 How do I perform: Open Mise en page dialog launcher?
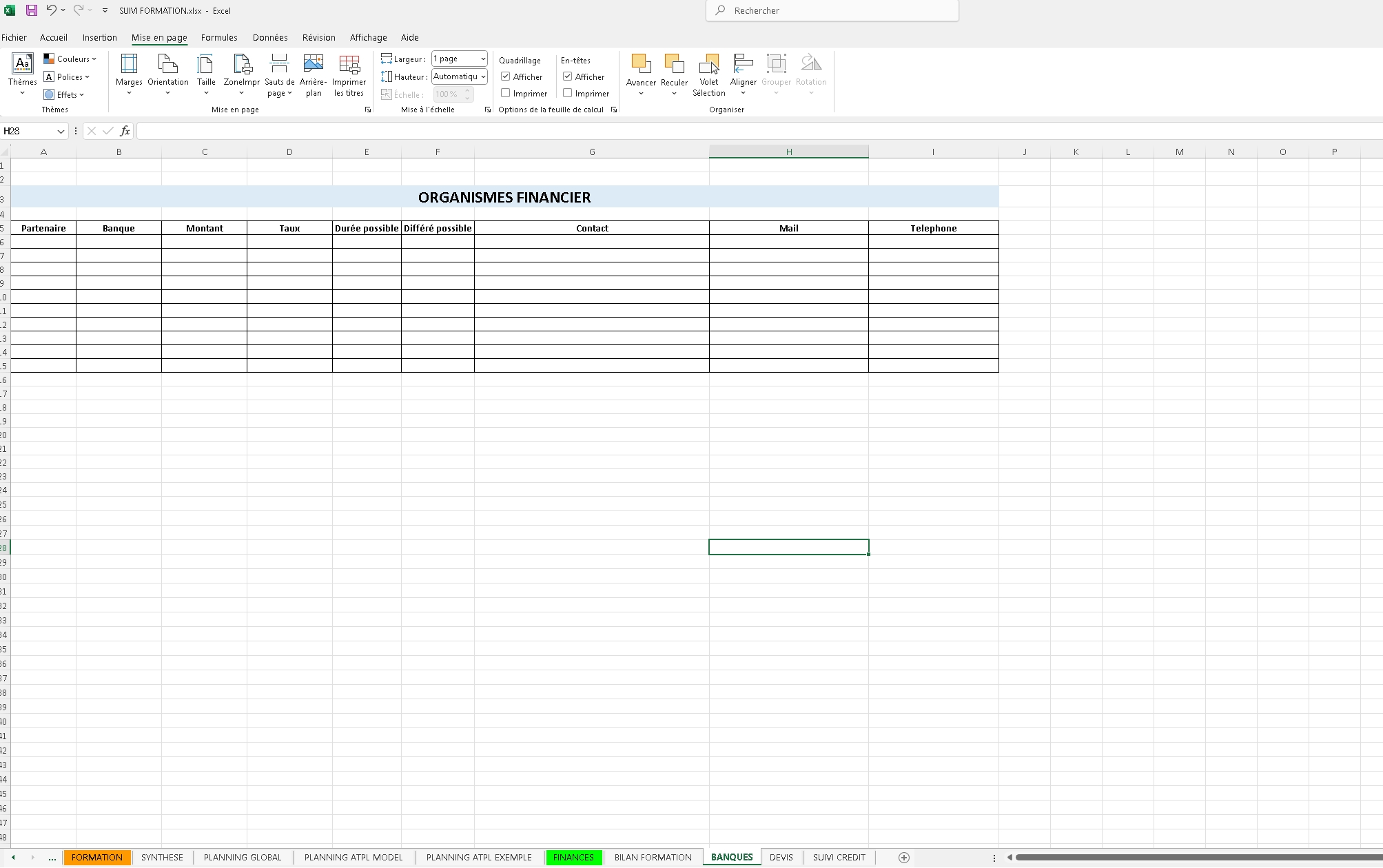coord(368,110)
